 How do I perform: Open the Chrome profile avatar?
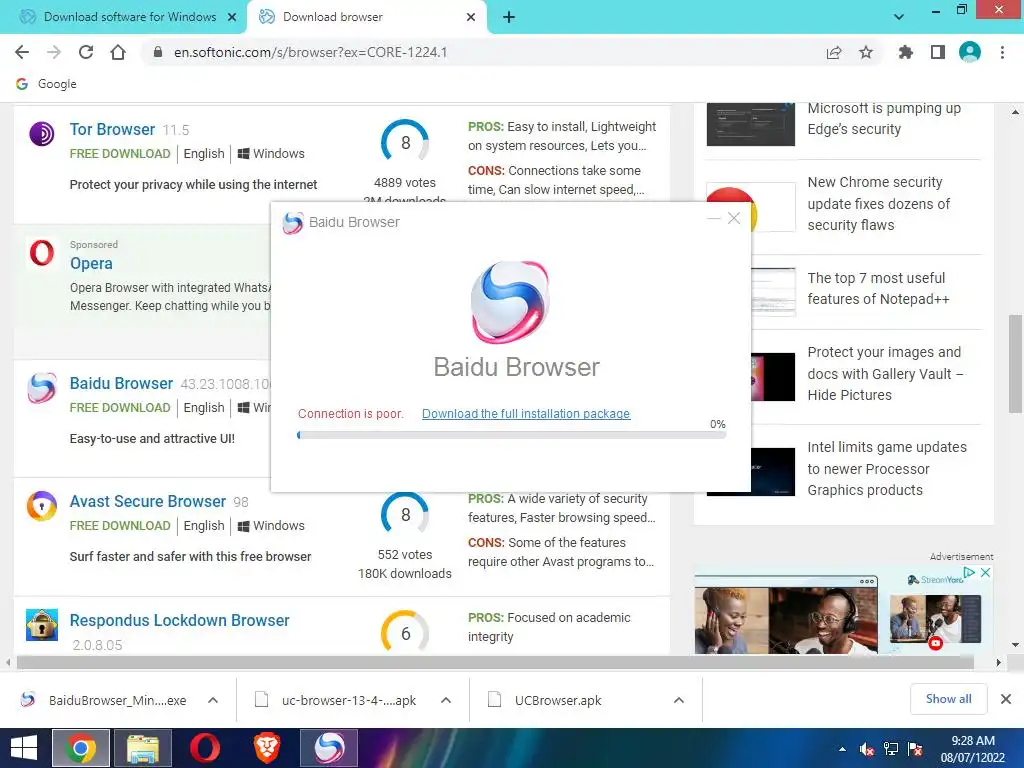970,52
